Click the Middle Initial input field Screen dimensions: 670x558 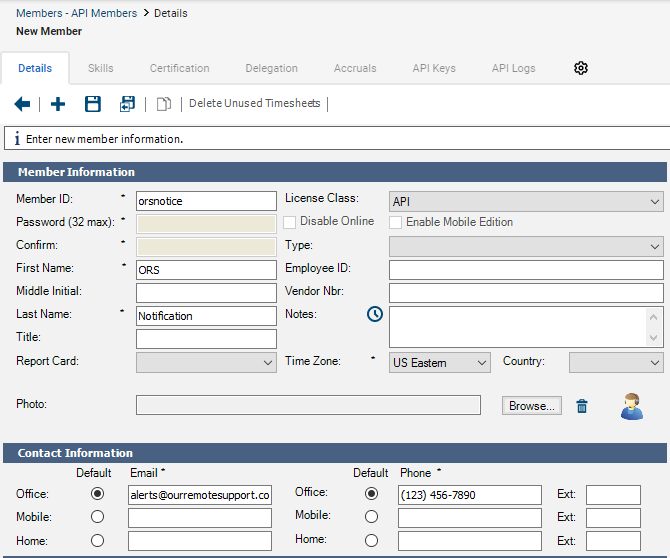click(206, 293)
